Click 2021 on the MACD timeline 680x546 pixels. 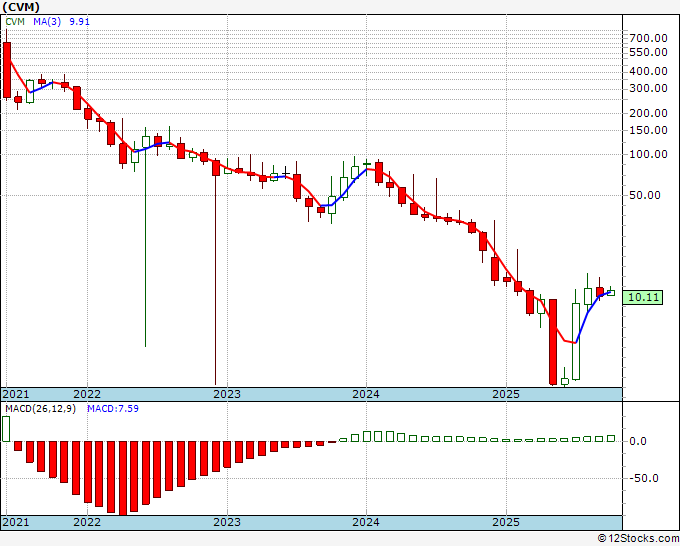pos(16,522)
